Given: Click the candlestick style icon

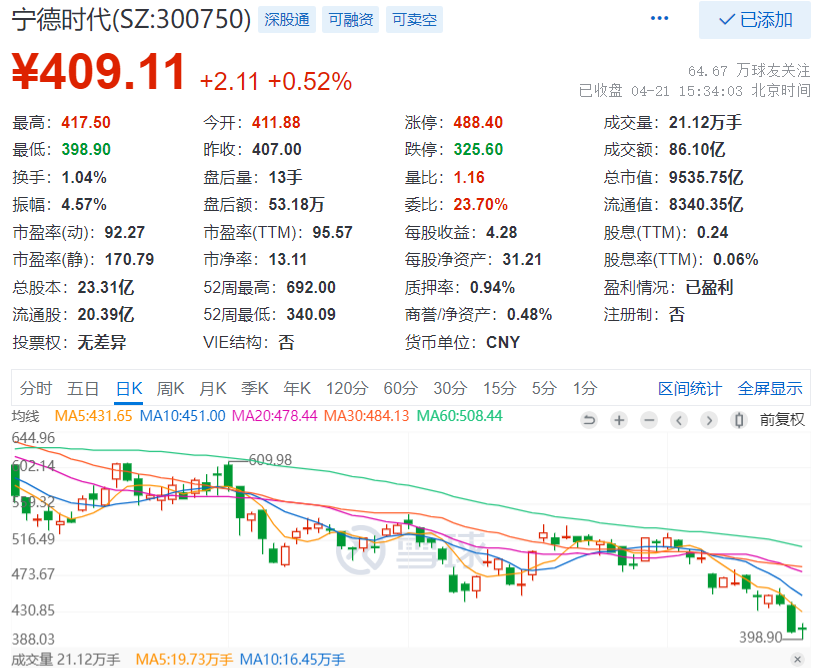Looking at the screenshot, I should (x=739, y=420).
